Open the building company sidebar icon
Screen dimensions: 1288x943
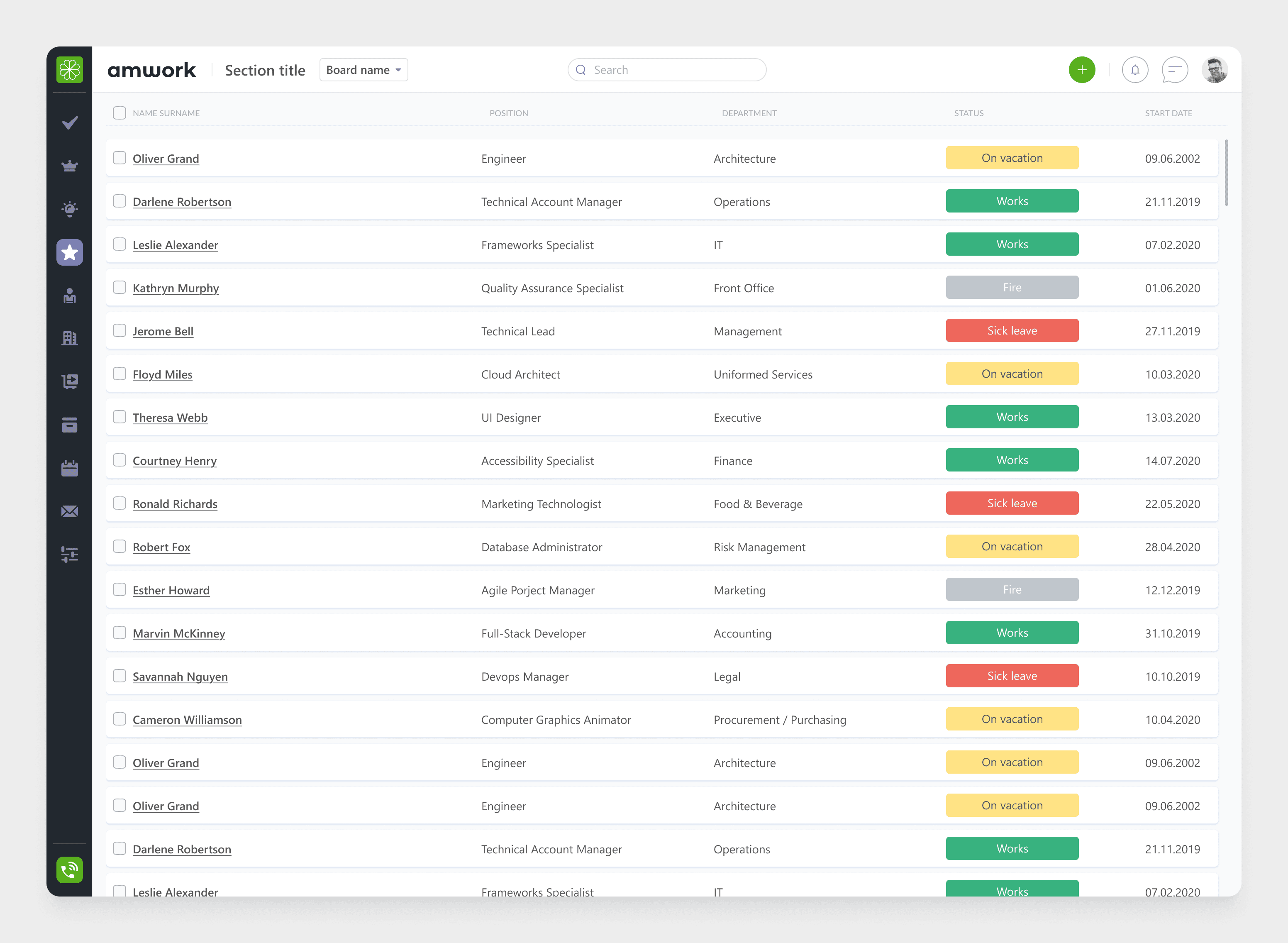(70, 339)
